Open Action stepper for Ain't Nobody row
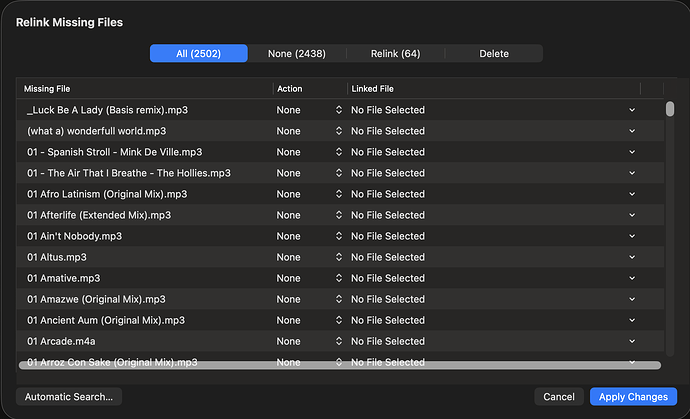This screenshot has height=419, width=690. tap(339, 236)
